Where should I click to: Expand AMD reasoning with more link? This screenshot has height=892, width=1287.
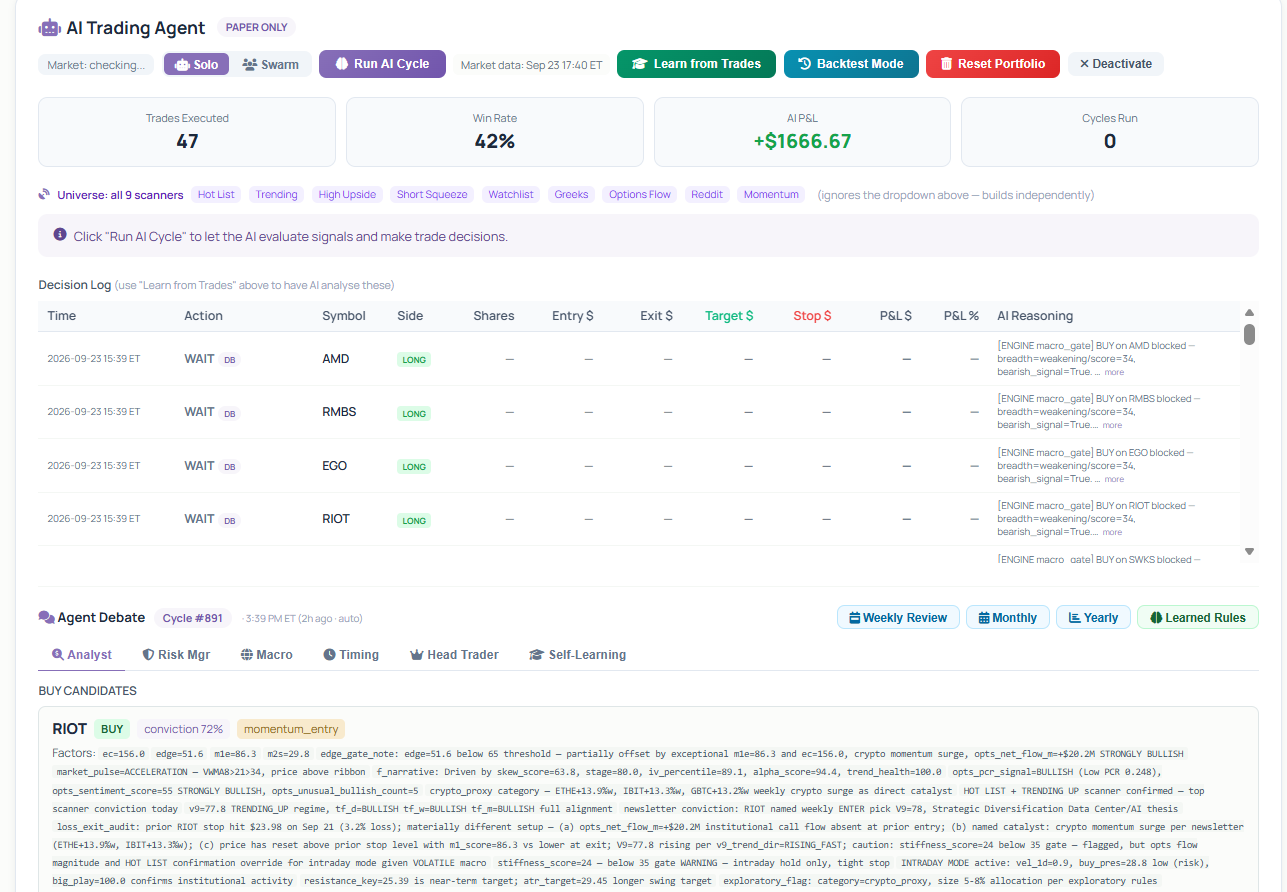pyautogui.click(x=1114, y=372)
